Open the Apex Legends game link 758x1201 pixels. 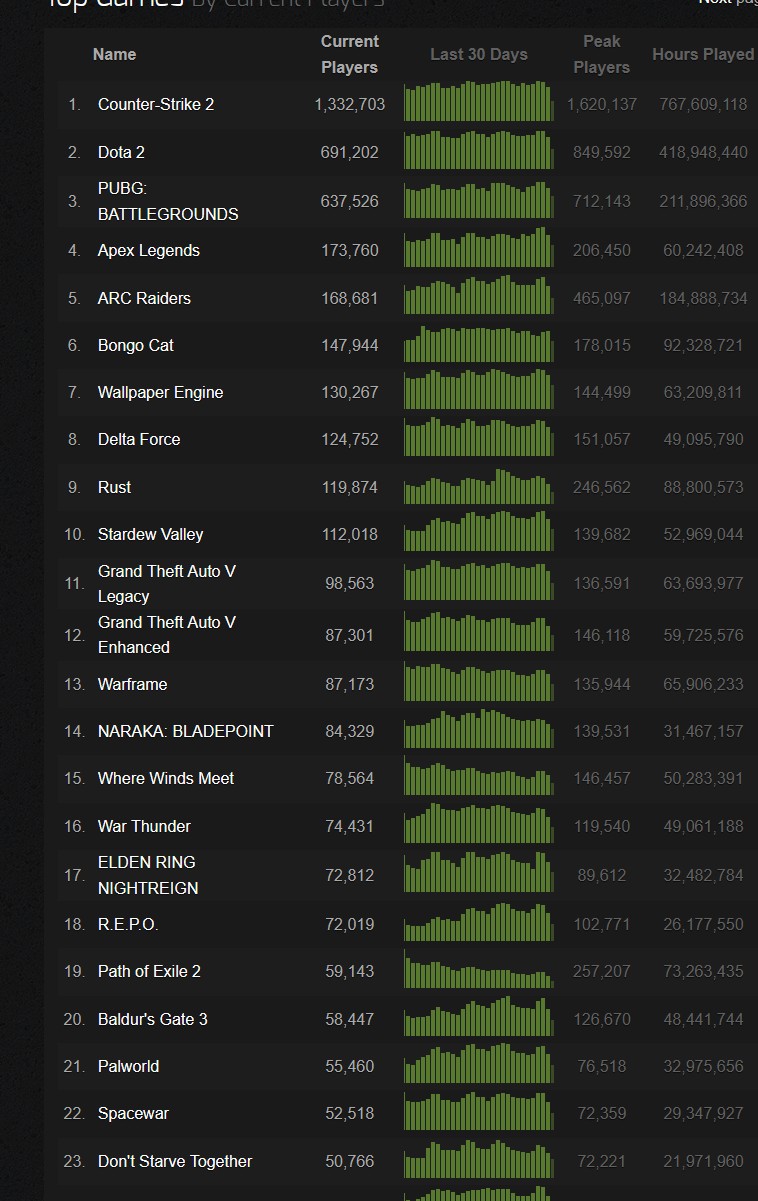pyautogui.click(x=149, y=250)
